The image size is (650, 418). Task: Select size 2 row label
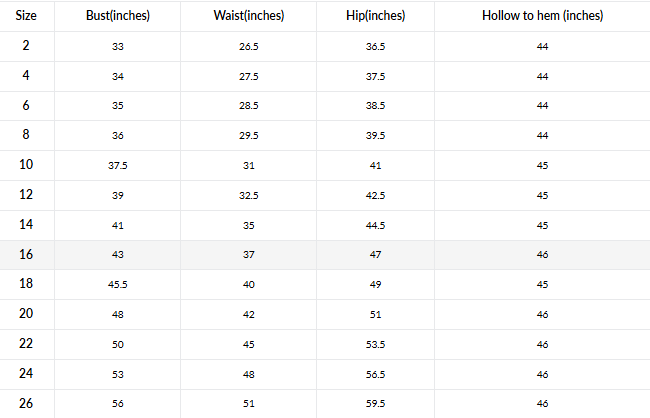pos(26,46)
